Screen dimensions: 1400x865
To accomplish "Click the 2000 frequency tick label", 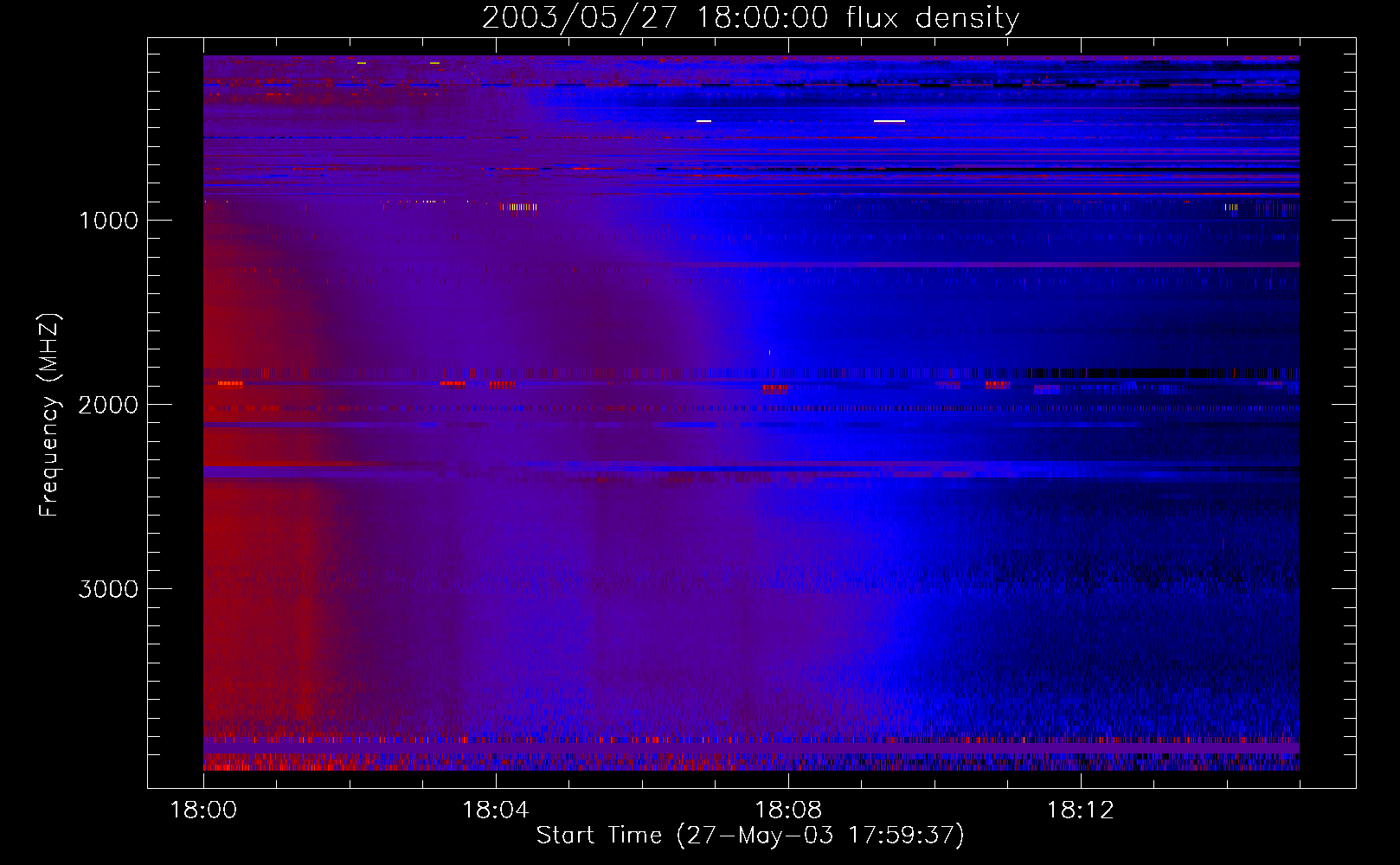I will click(x=108, y=405).
